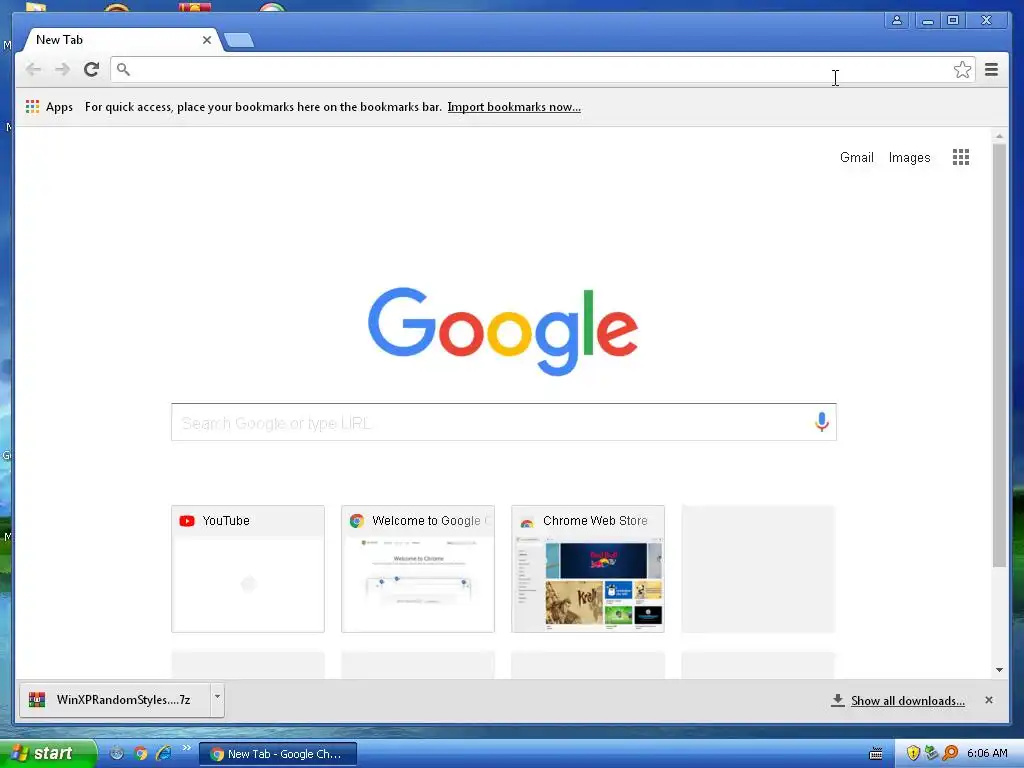Open the Apps shortcut in bookmarks bar
The width and height of the screenshot is (1024, 768).
tap(50, 107)
